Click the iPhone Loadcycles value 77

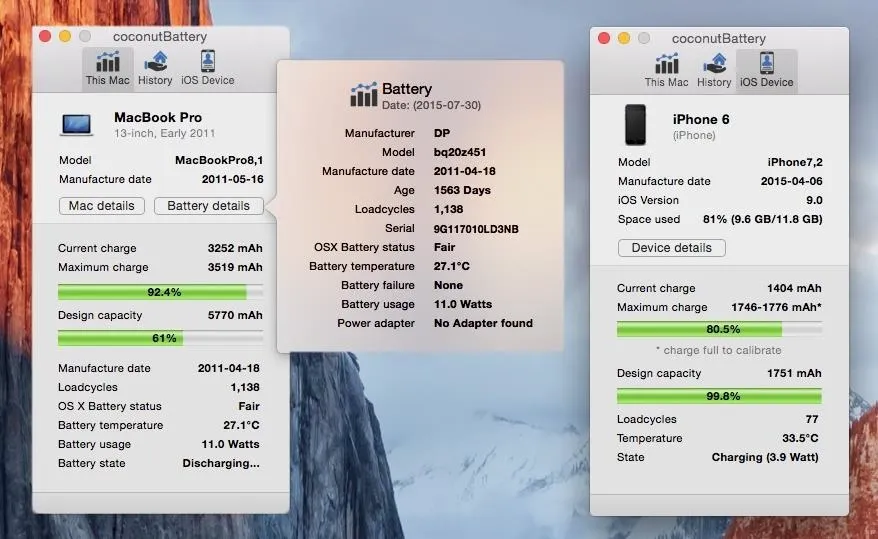812,419
